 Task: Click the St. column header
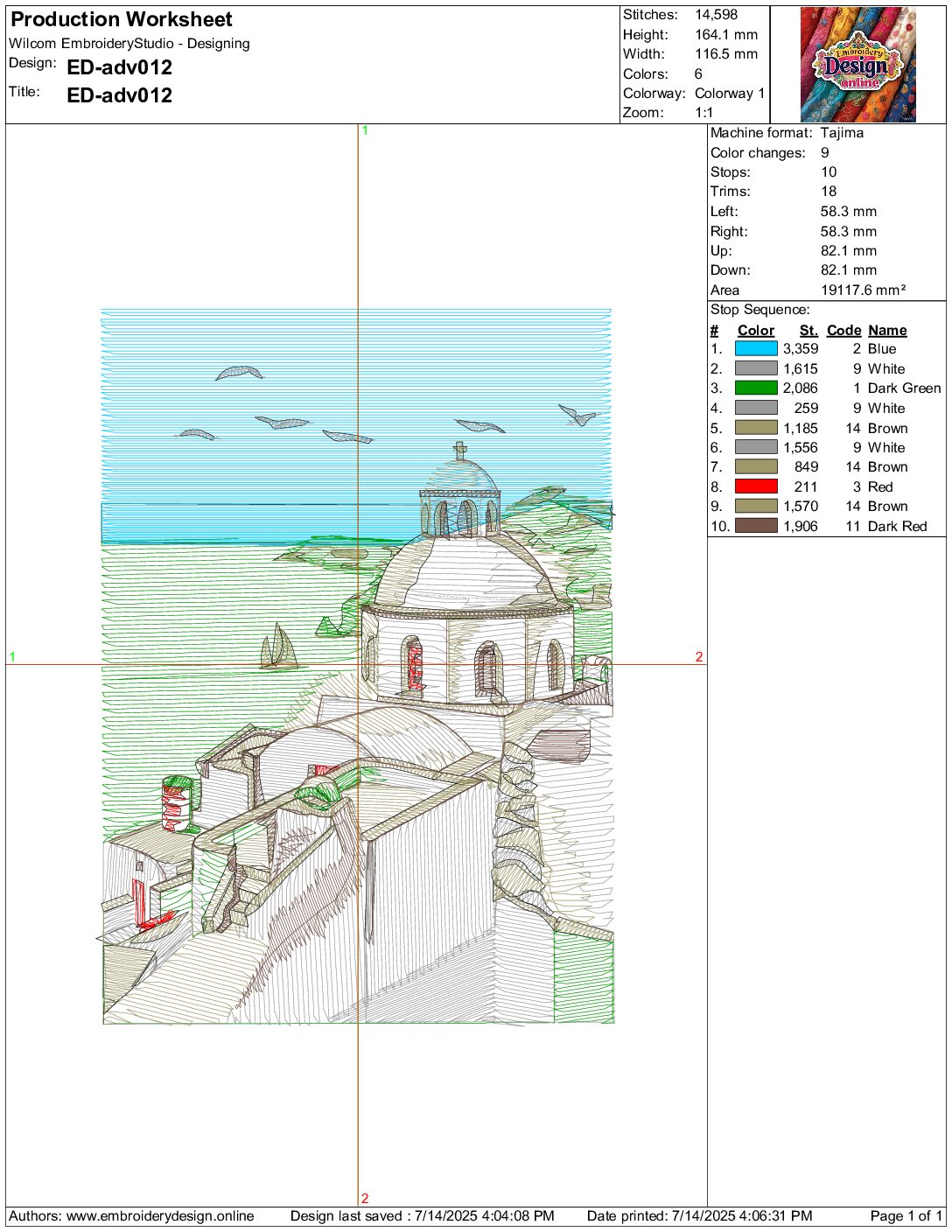(808, 330)
